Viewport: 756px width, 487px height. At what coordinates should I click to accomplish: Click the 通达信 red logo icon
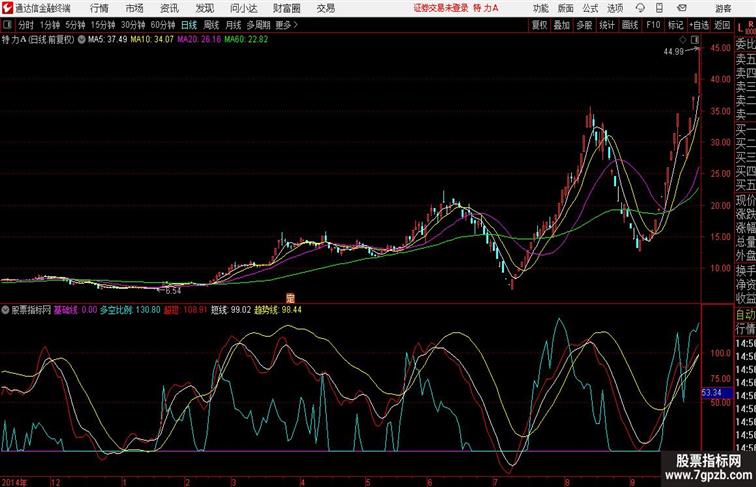[x=7, y=8]
